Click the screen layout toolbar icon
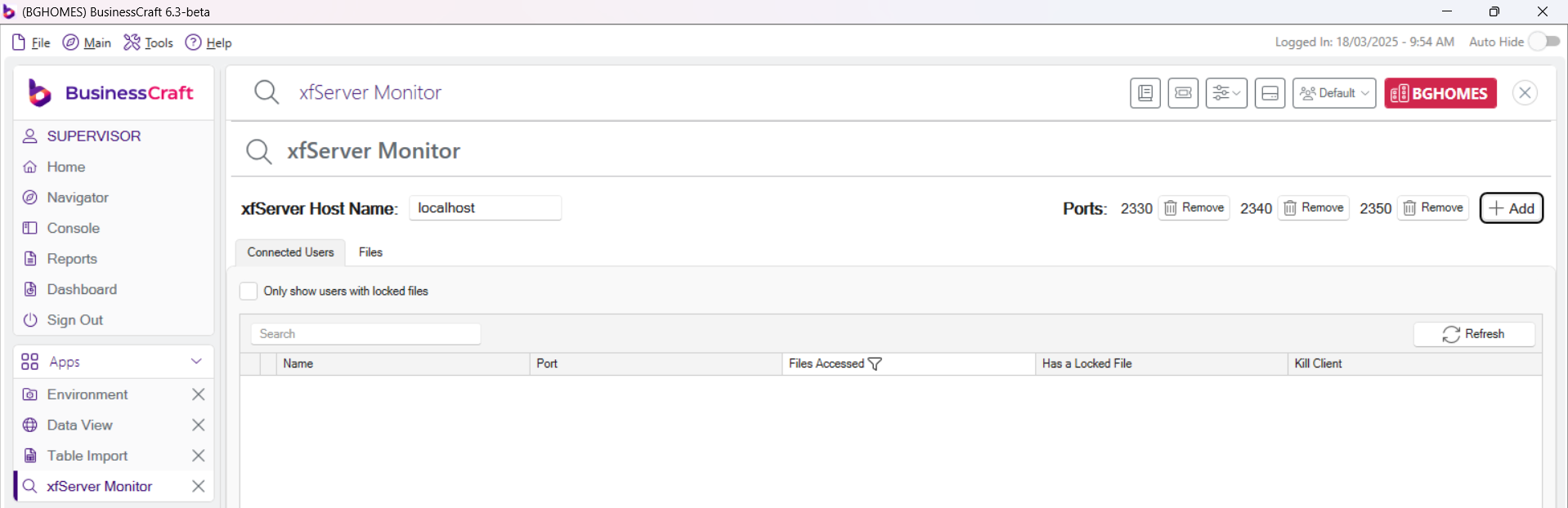 coord(1183,93)
